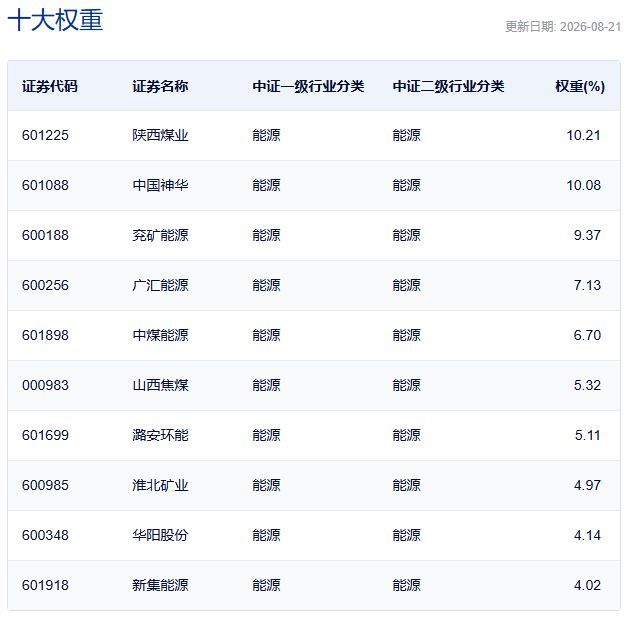This screenshot has height=619, width=628.
Task: Select security code 000983
Action: [x=45, y=386]
